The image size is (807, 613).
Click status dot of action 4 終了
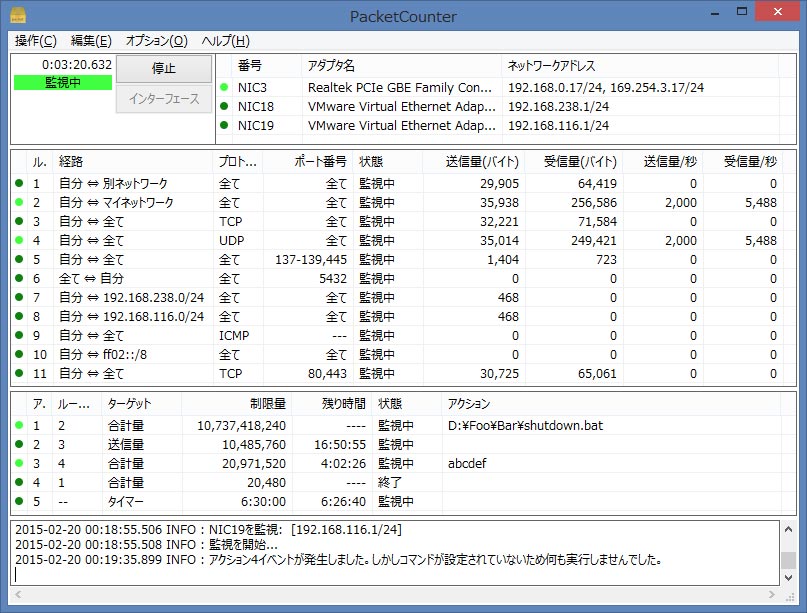coord(19,482)
